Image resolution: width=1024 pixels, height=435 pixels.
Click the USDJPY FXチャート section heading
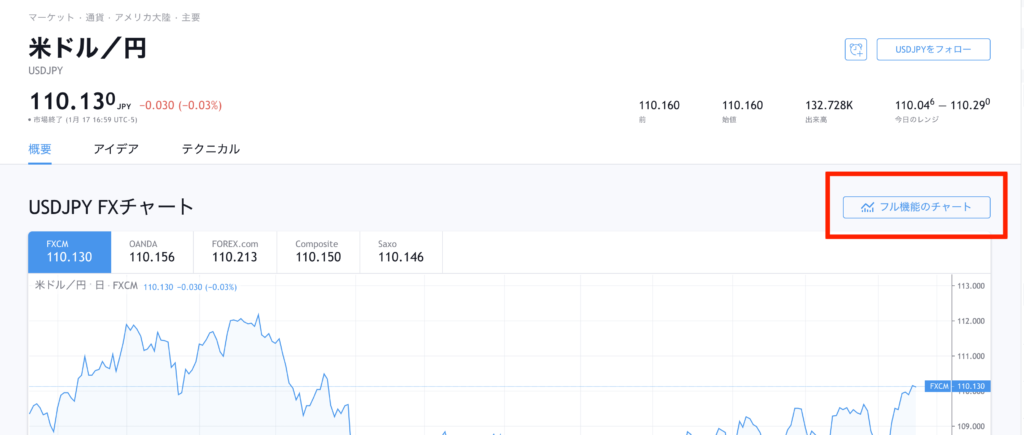point(111,207)
